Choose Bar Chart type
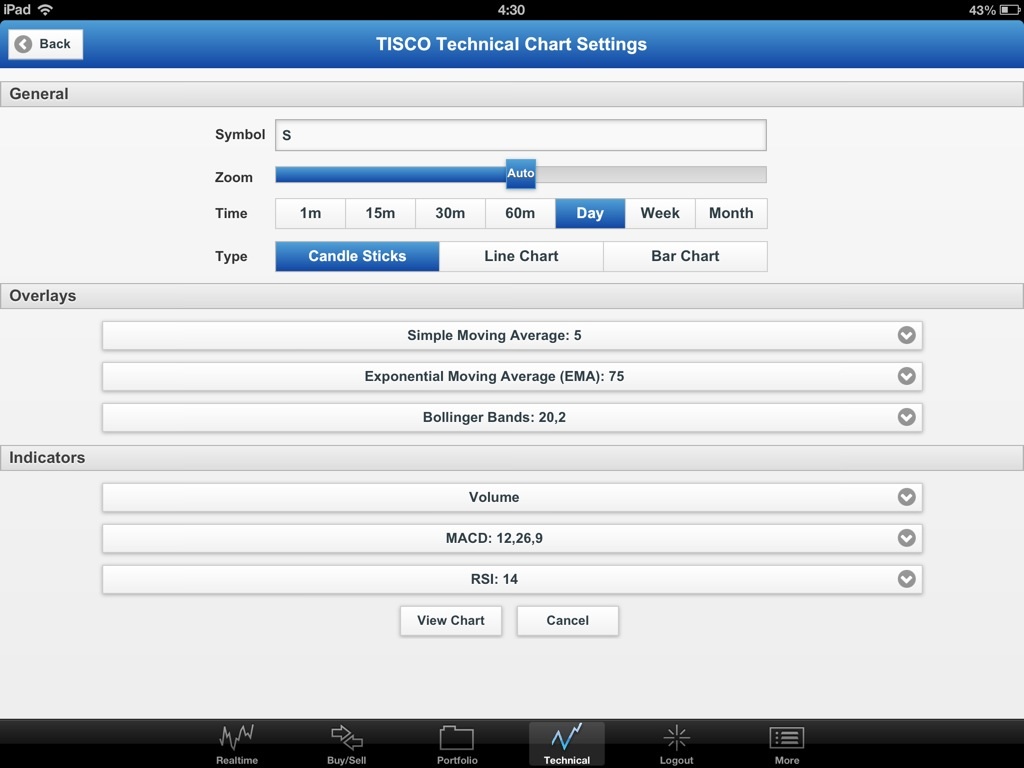This screenshot has height=768, width=1024. click(x=685, y=256)
